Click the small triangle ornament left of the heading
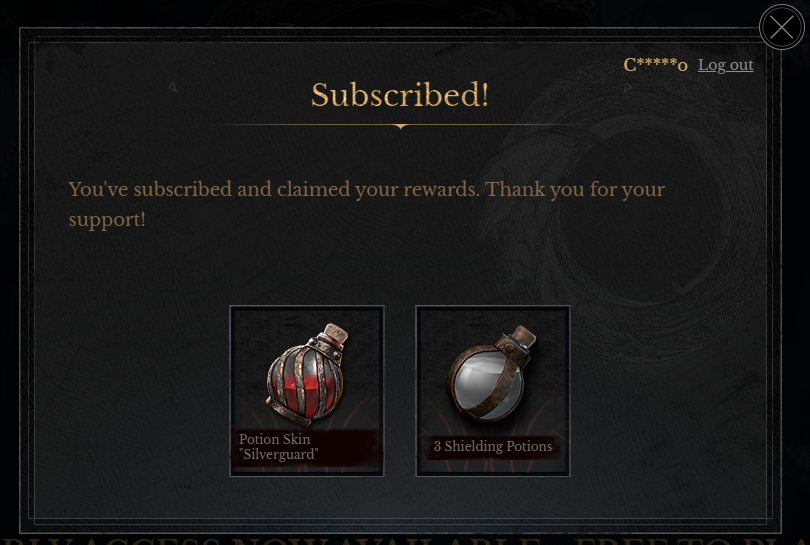 click(x=173, y=87)
